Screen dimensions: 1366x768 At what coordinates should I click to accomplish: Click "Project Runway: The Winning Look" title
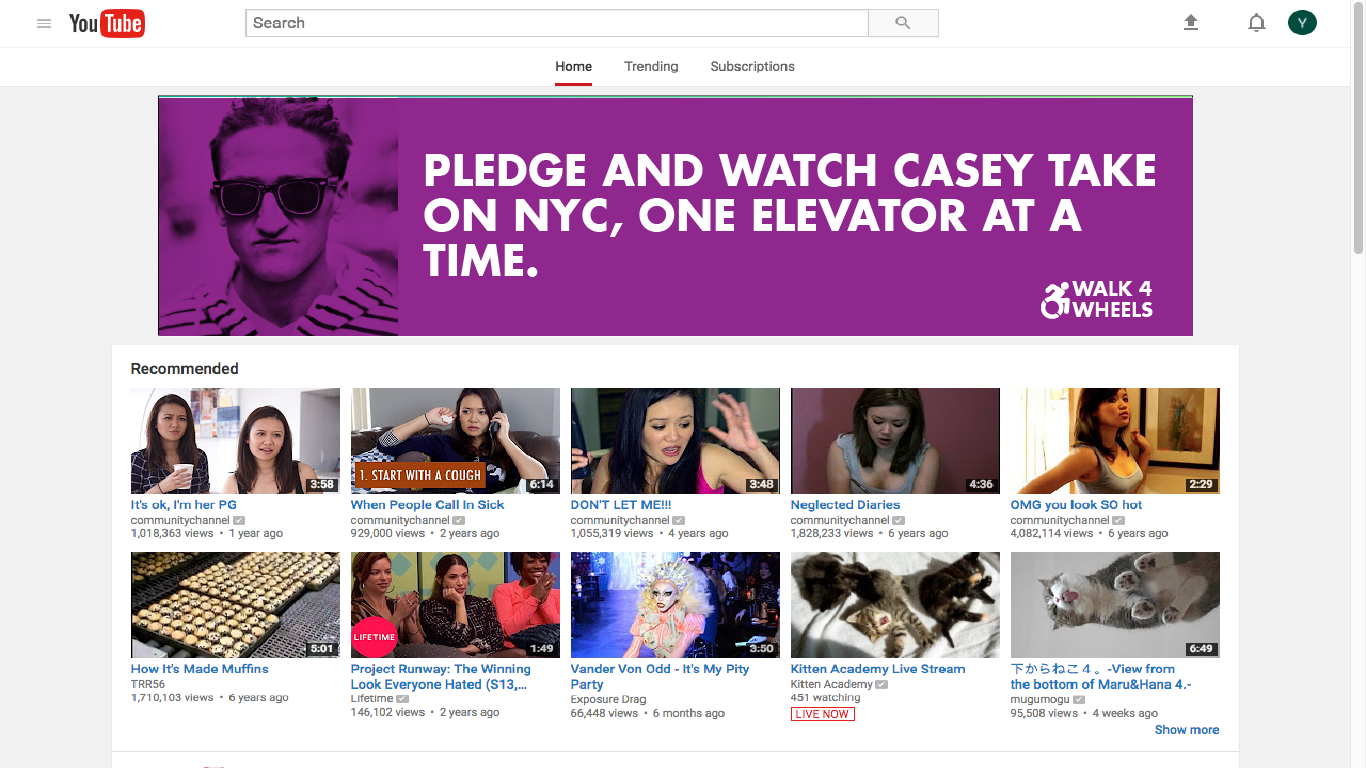(x=441, y=677)
